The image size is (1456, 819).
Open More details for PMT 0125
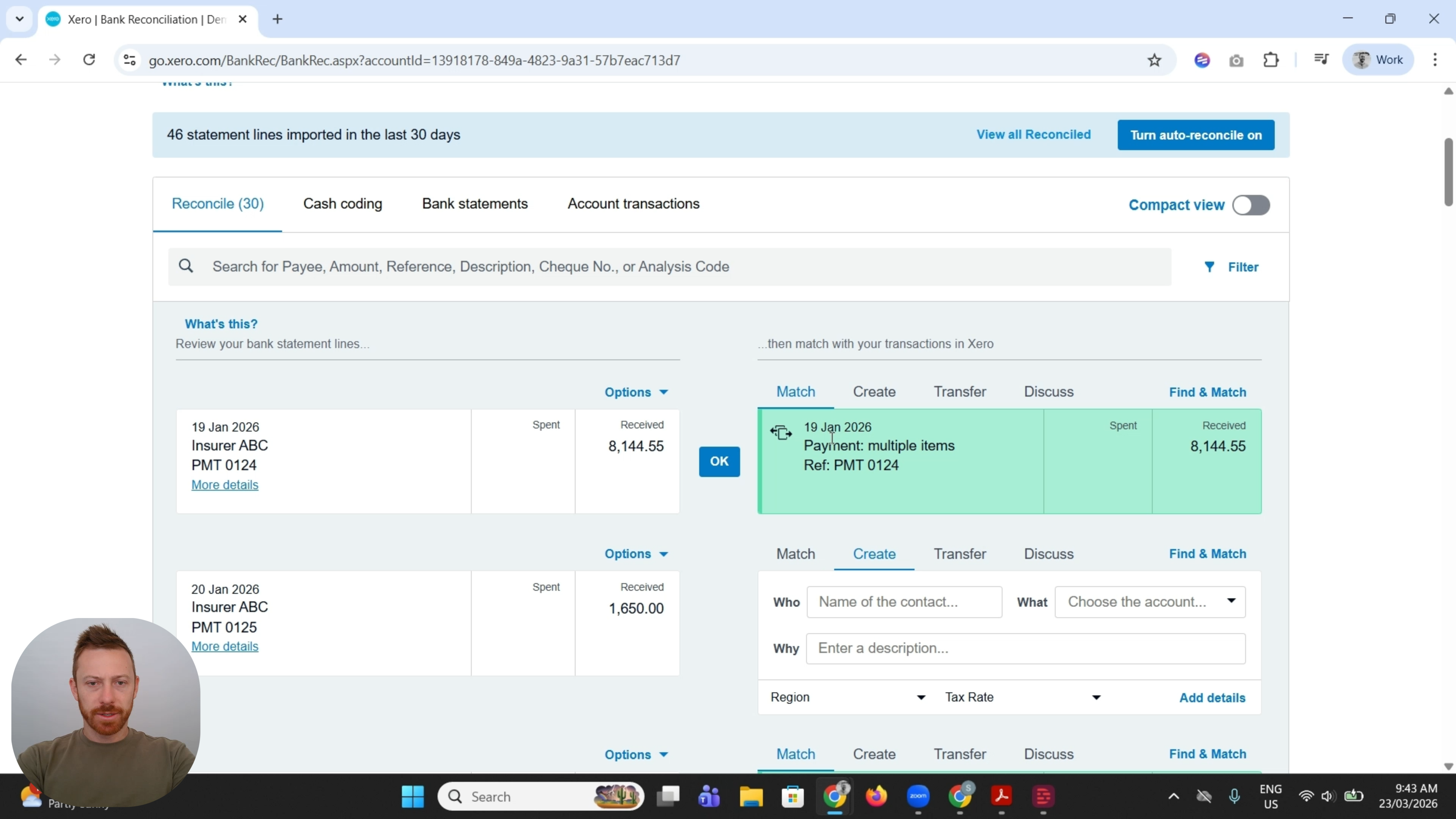(x=224, y=646)
